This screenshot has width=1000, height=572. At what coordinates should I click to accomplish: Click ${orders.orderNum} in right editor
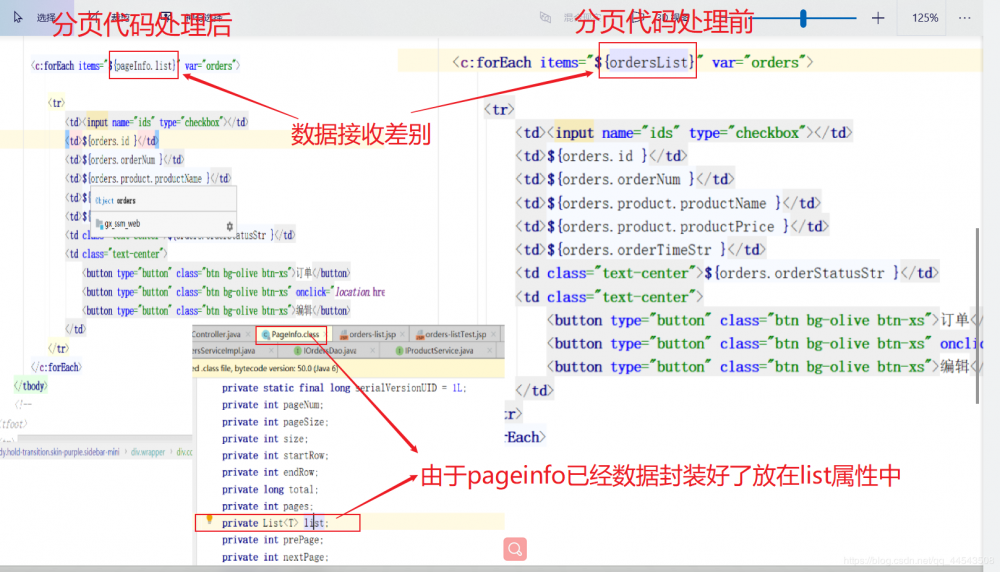(x=621, y=179)
